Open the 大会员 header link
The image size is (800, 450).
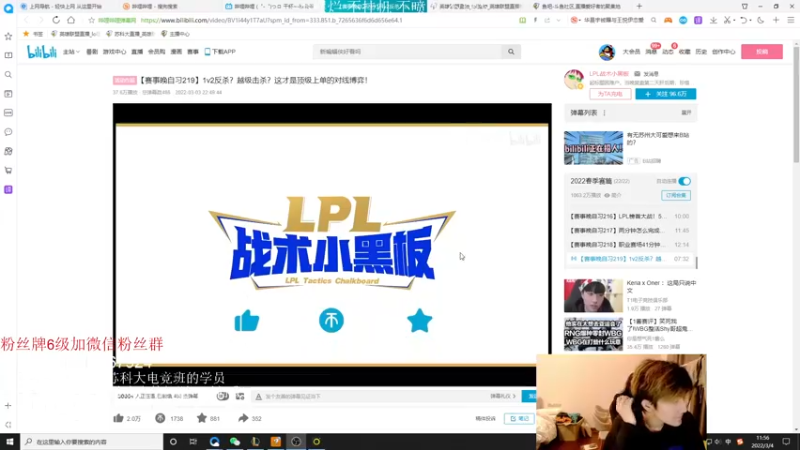(x=631, y=52)
